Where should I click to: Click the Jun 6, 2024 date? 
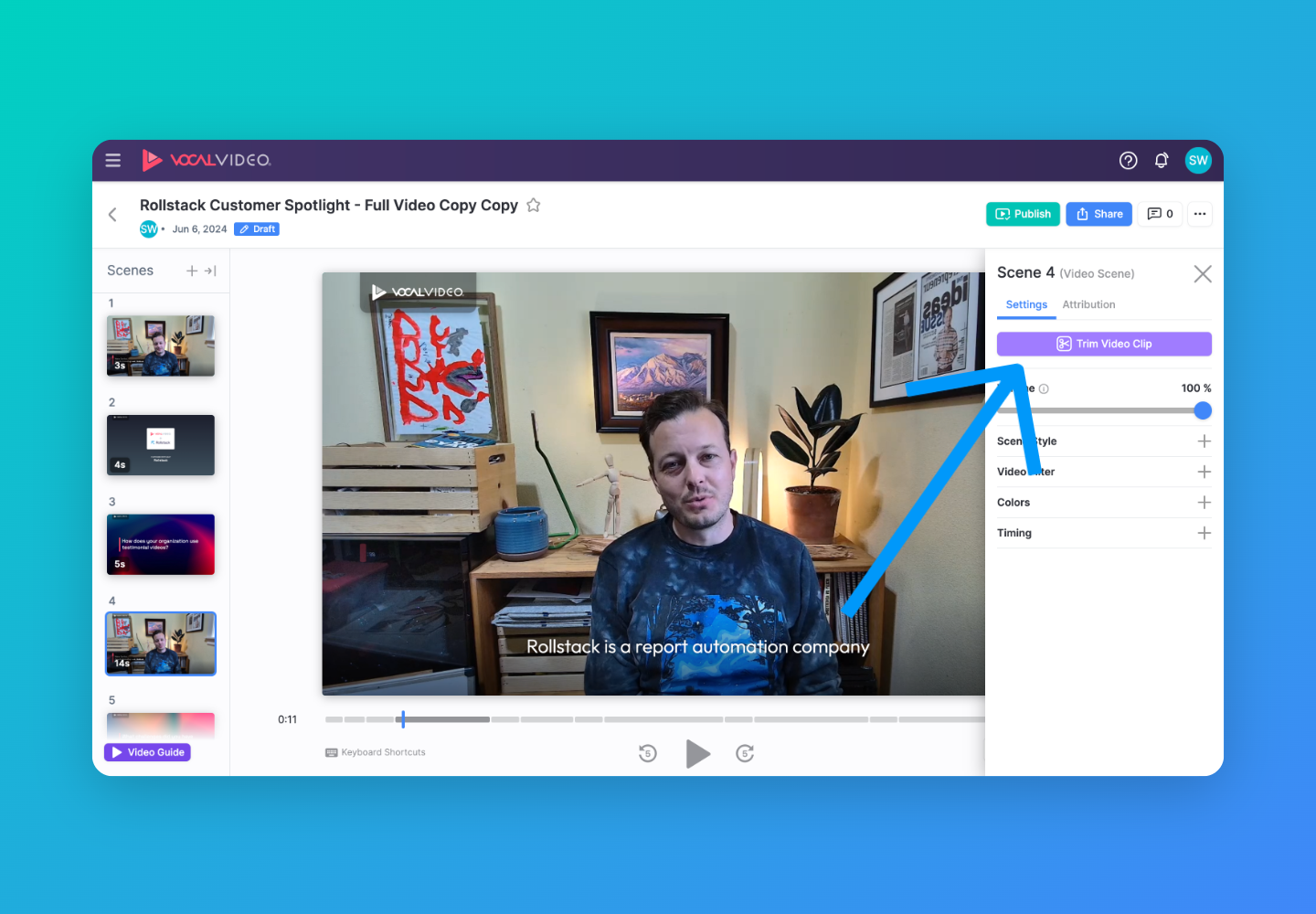click(x=199, y=229)
